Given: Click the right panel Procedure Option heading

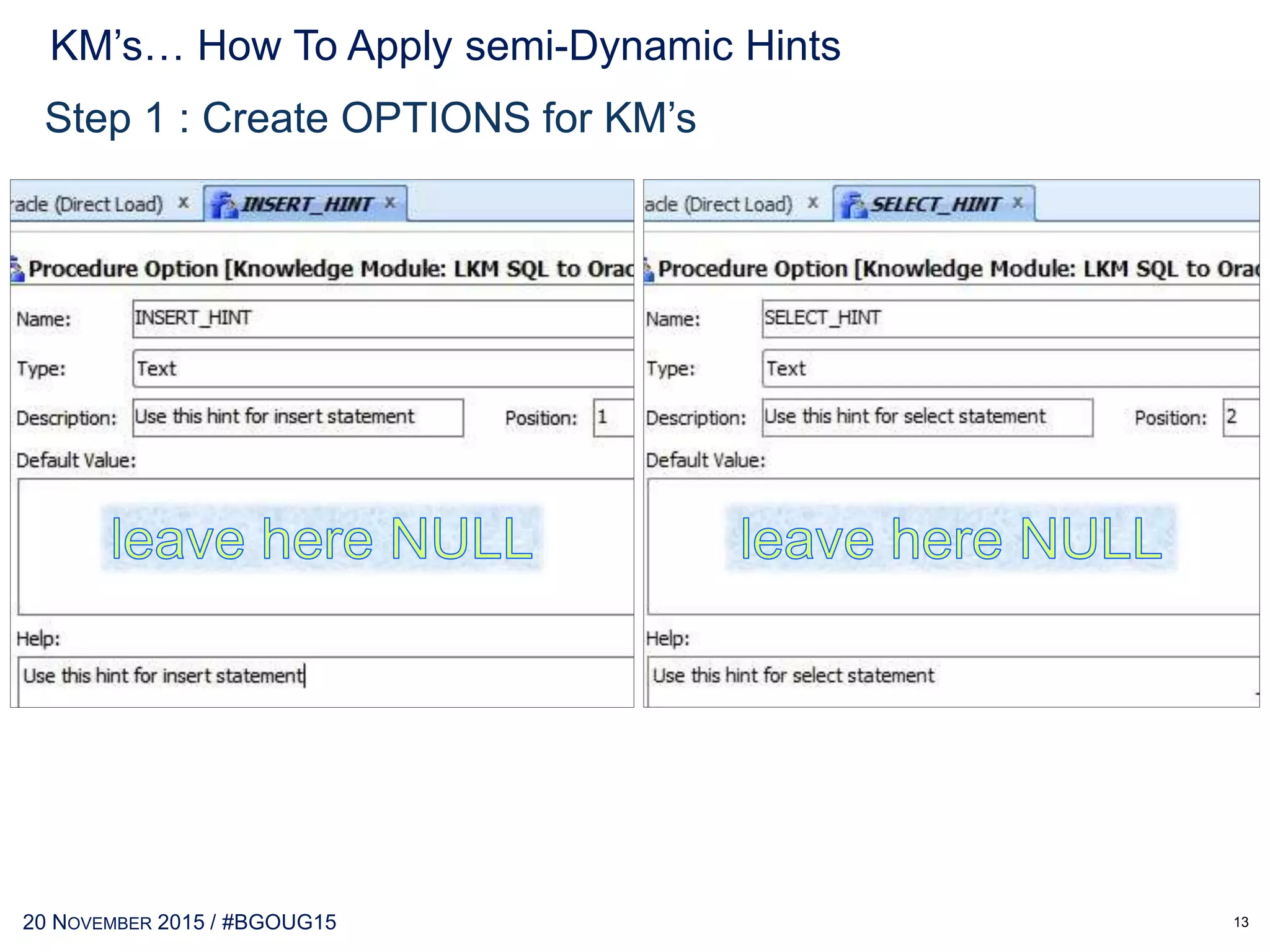Looking at the screenshot, I should (x=958, y=269).
